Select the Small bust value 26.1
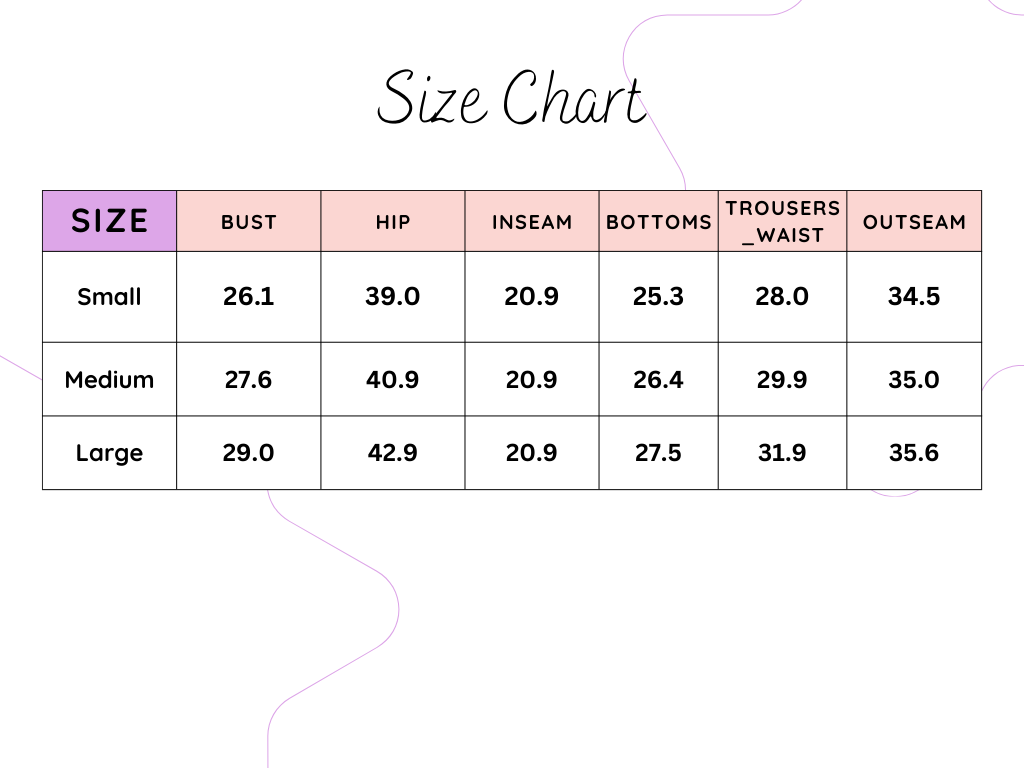 (248, 297)
